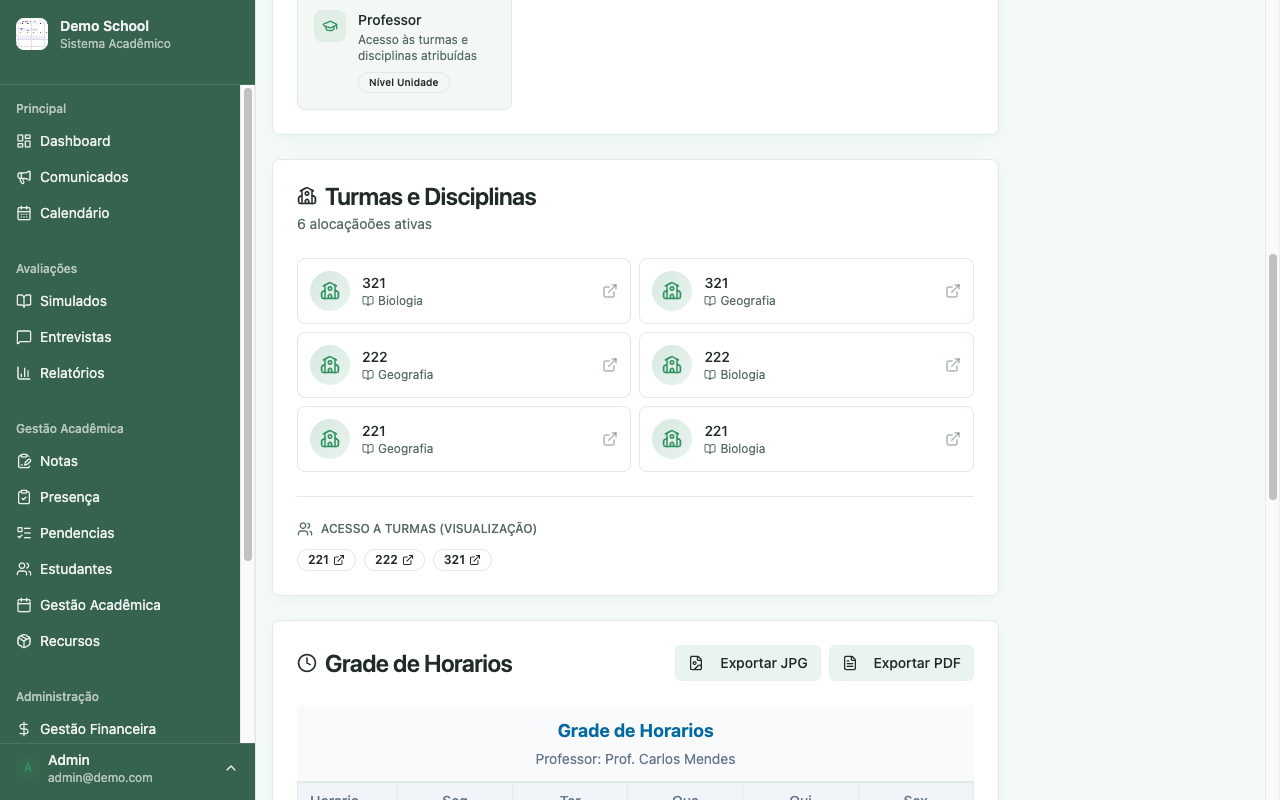The height and width of the screenshot is (800, 1280).
Task: Click the school icon of 222 Biologia
Action: point(672,365)
